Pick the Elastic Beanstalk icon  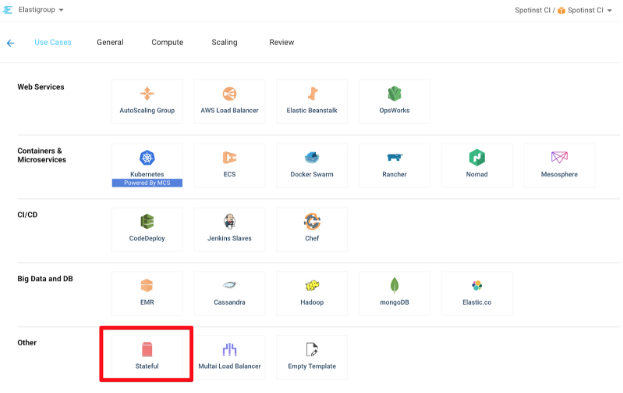coord(312,94)
